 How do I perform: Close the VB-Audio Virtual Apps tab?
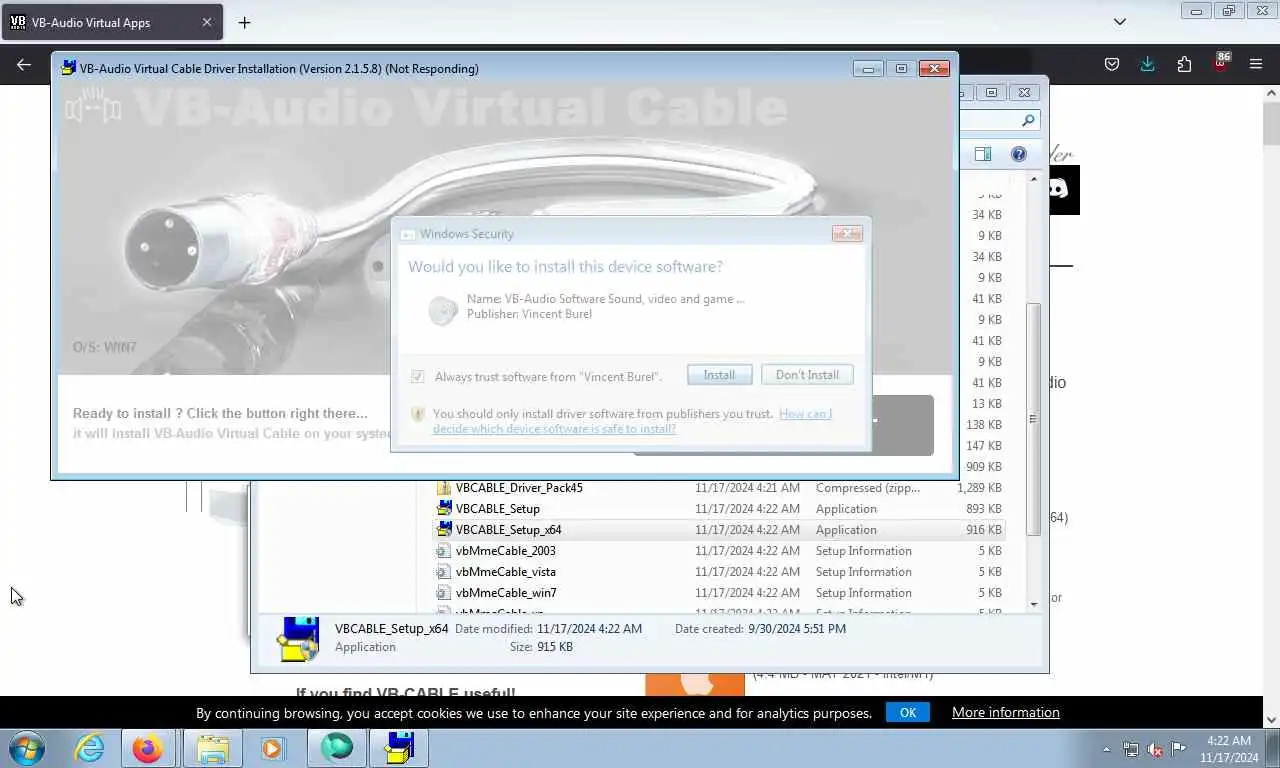207,22
